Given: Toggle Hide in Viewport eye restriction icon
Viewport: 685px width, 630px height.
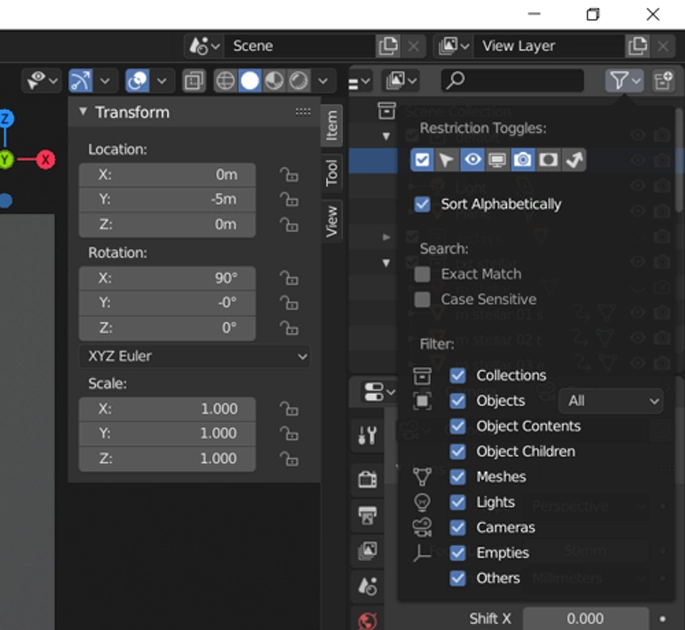Looking at the screenshot, I should coord(472,160).
